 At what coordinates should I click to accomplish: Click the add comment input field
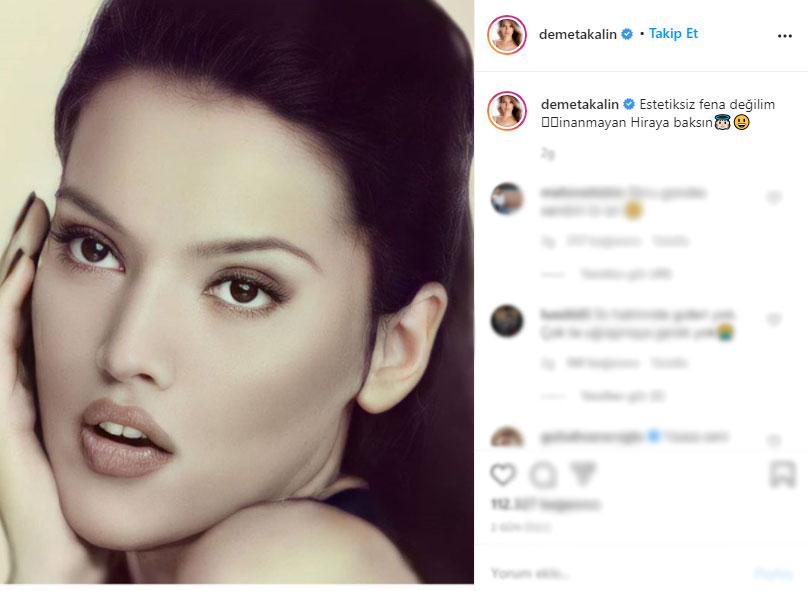pos(616,573)
